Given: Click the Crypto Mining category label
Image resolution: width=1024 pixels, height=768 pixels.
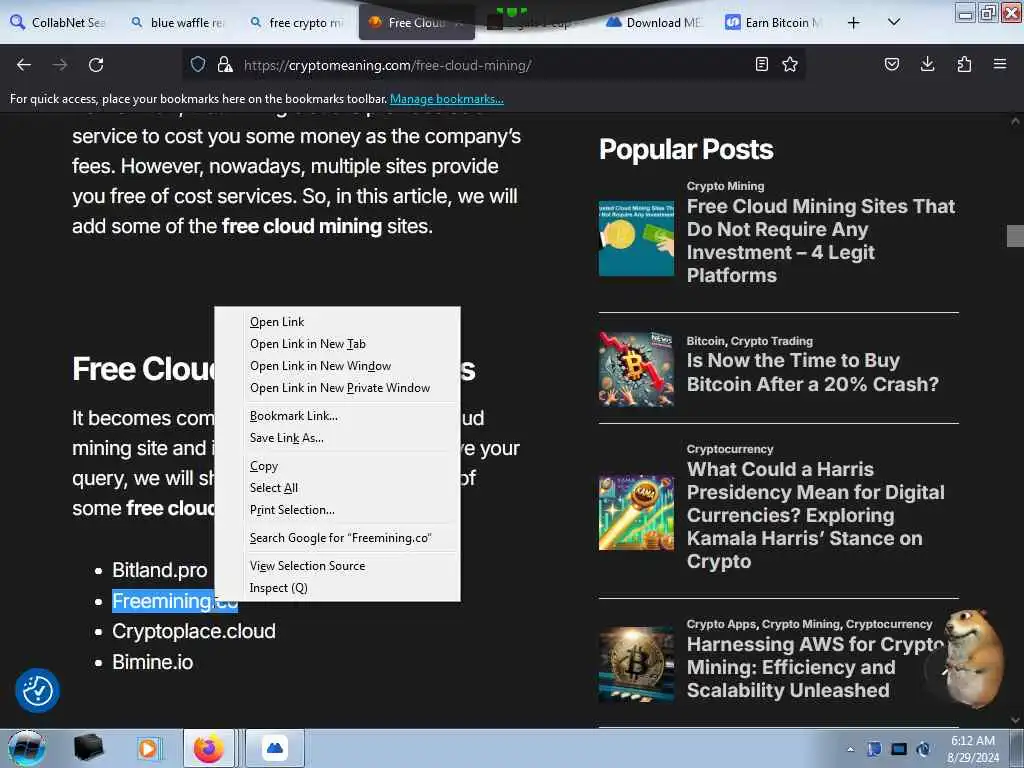Looking at the screenshot, I should [x=725, y=186].
